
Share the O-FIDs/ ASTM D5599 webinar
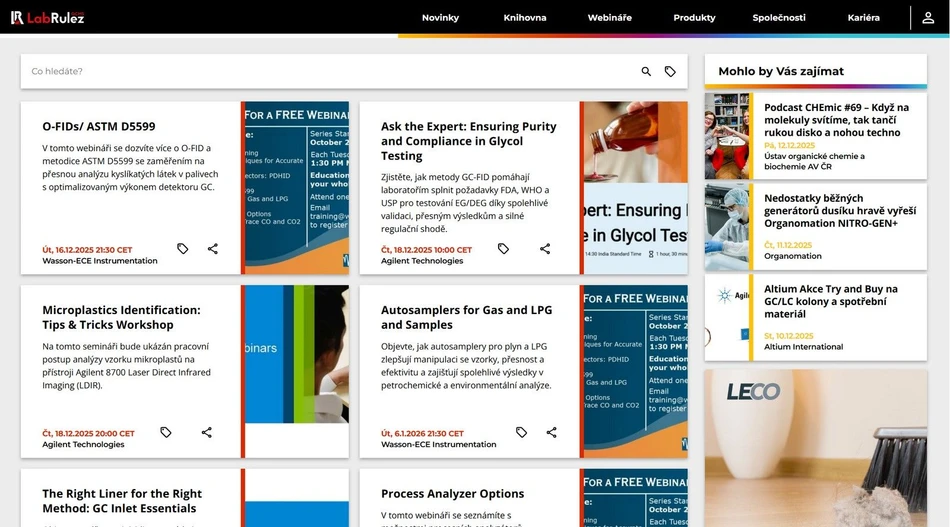pyautogui.click(x=213, y=249)
